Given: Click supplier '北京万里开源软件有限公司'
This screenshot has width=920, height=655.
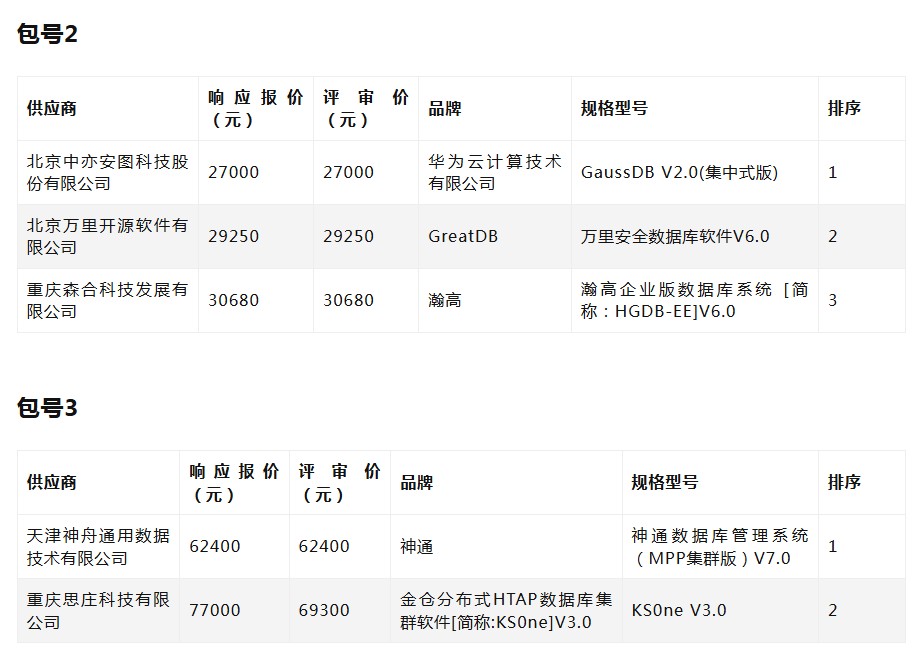Looking at the screenshot, I should [107, 237].
